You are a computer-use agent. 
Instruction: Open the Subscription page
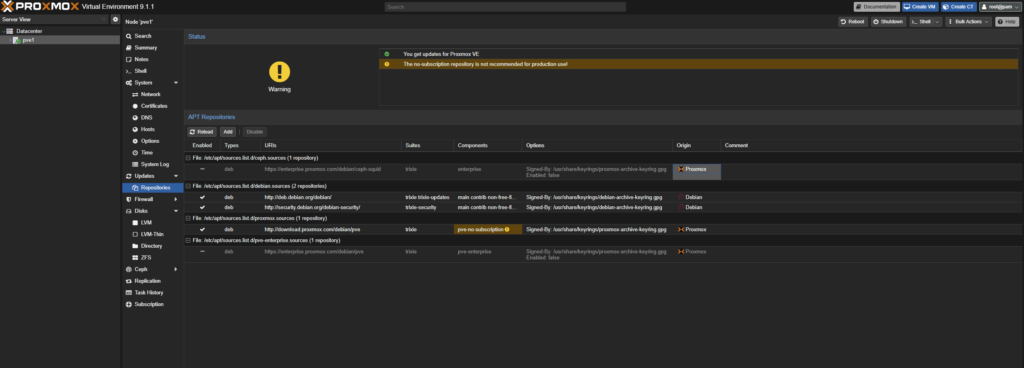148,304
